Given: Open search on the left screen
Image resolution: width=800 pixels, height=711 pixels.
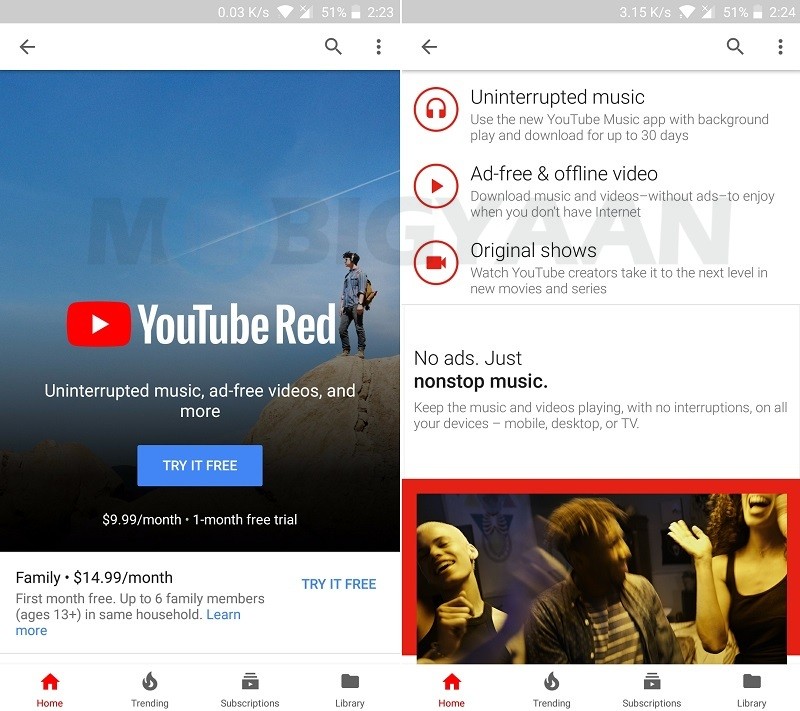Looking at the screenshot, I should [333, 46].
